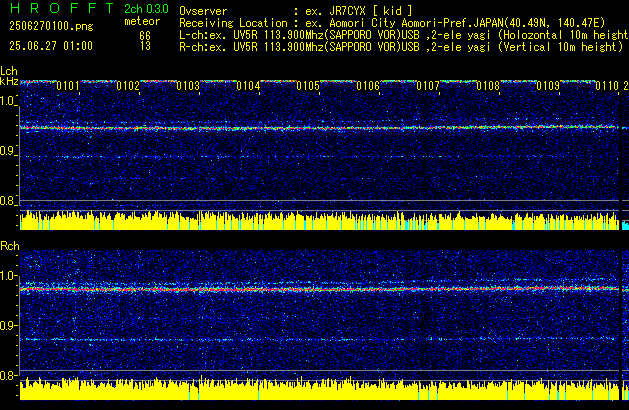
Task: Select the 2ch 0.3.0 version label
Action: (146, 8)
